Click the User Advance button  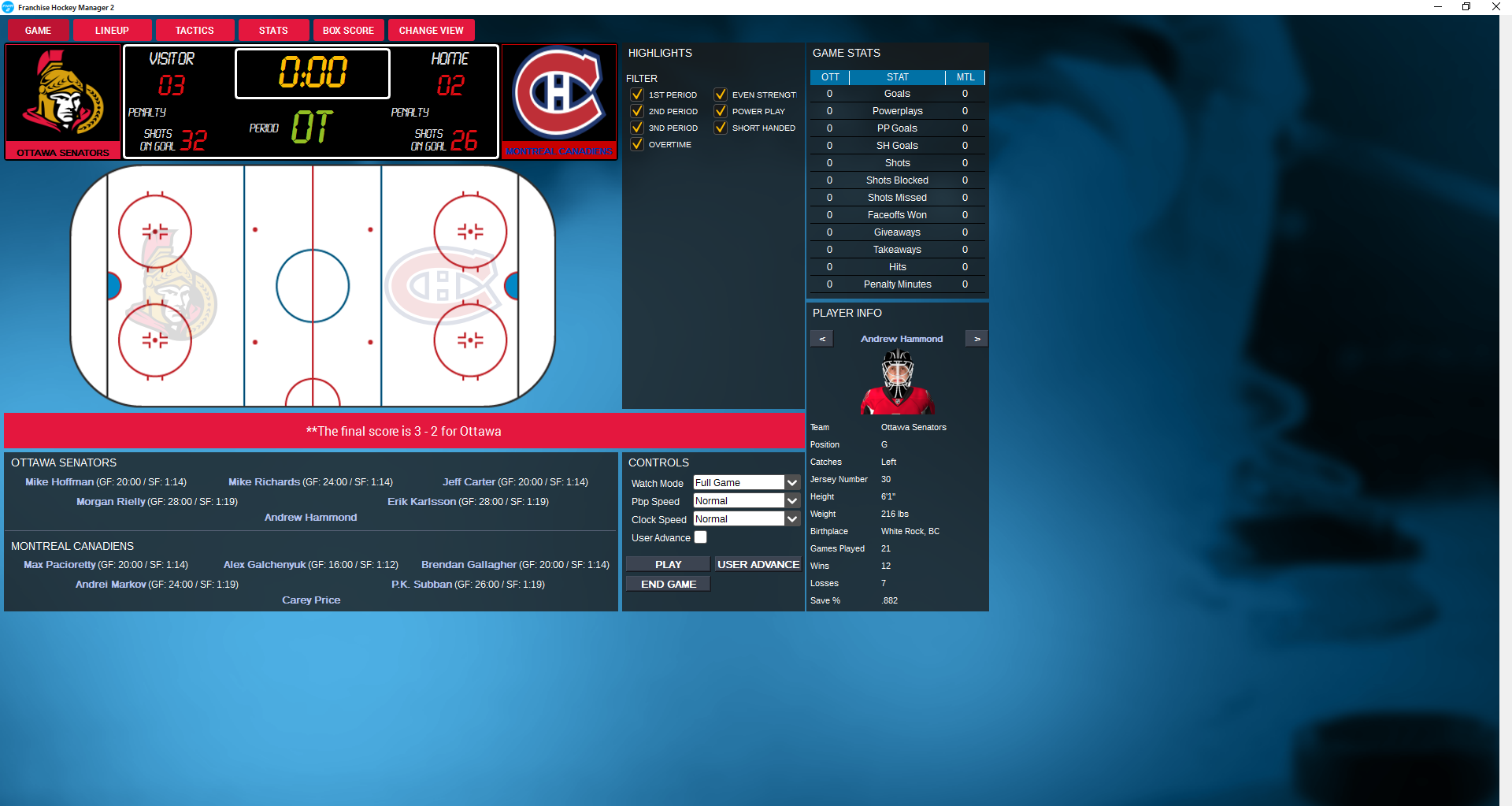758,564
